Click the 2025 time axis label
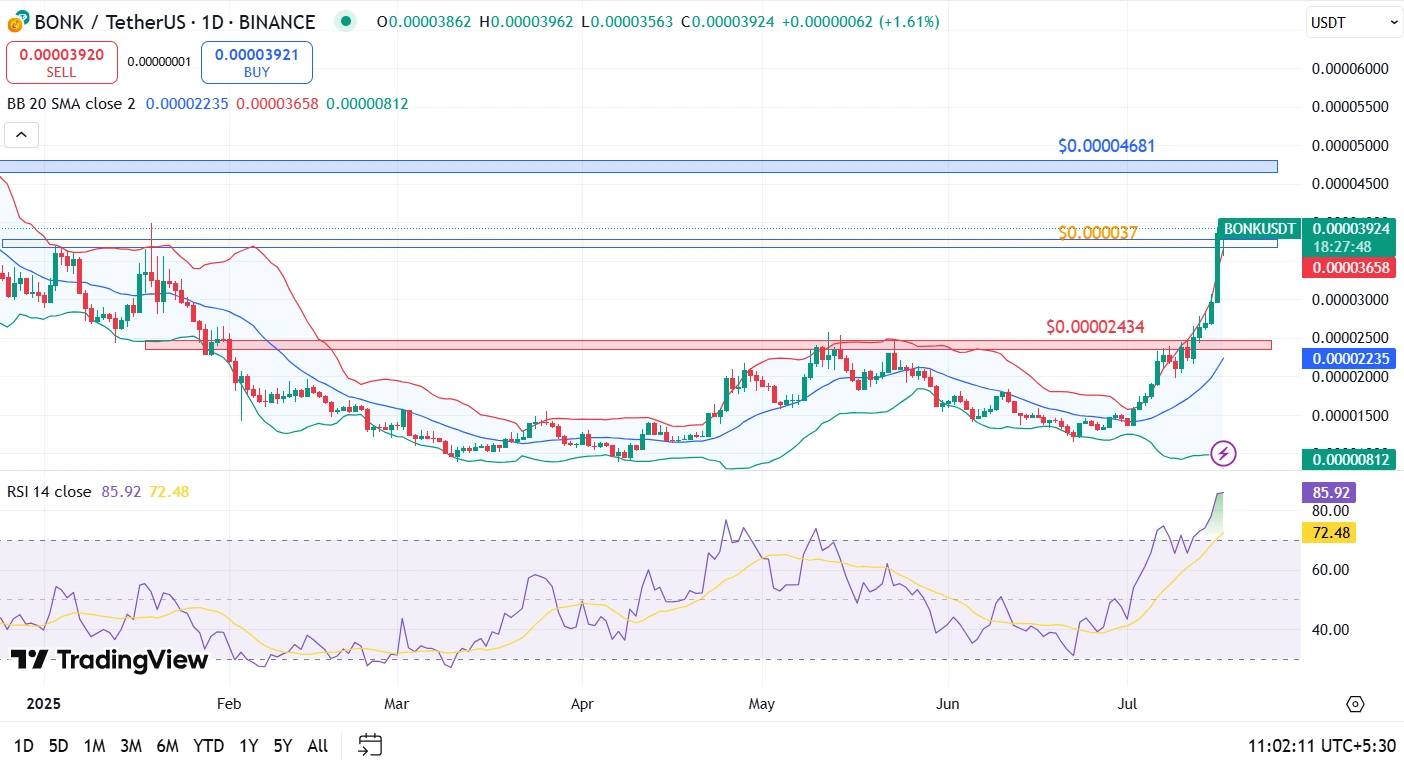The height and width of the screenshot is (766, 1404). [43, 704]
